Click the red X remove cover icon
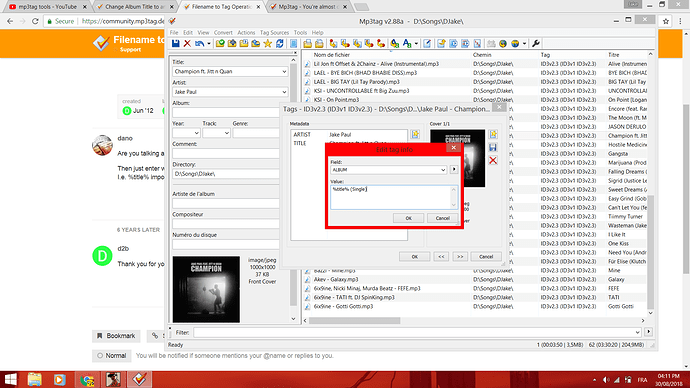Viewport: 690px width, 388px height. (493, 161)
